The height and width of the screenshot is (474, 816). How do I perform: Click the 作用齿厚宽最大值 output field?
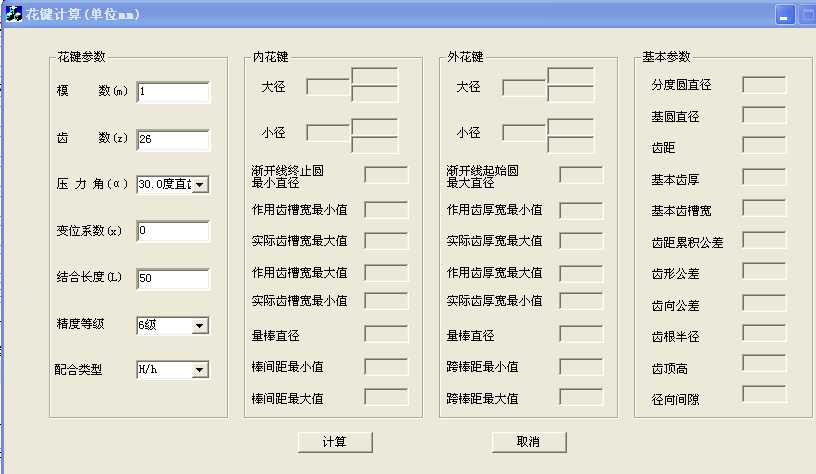click(582, 273)
